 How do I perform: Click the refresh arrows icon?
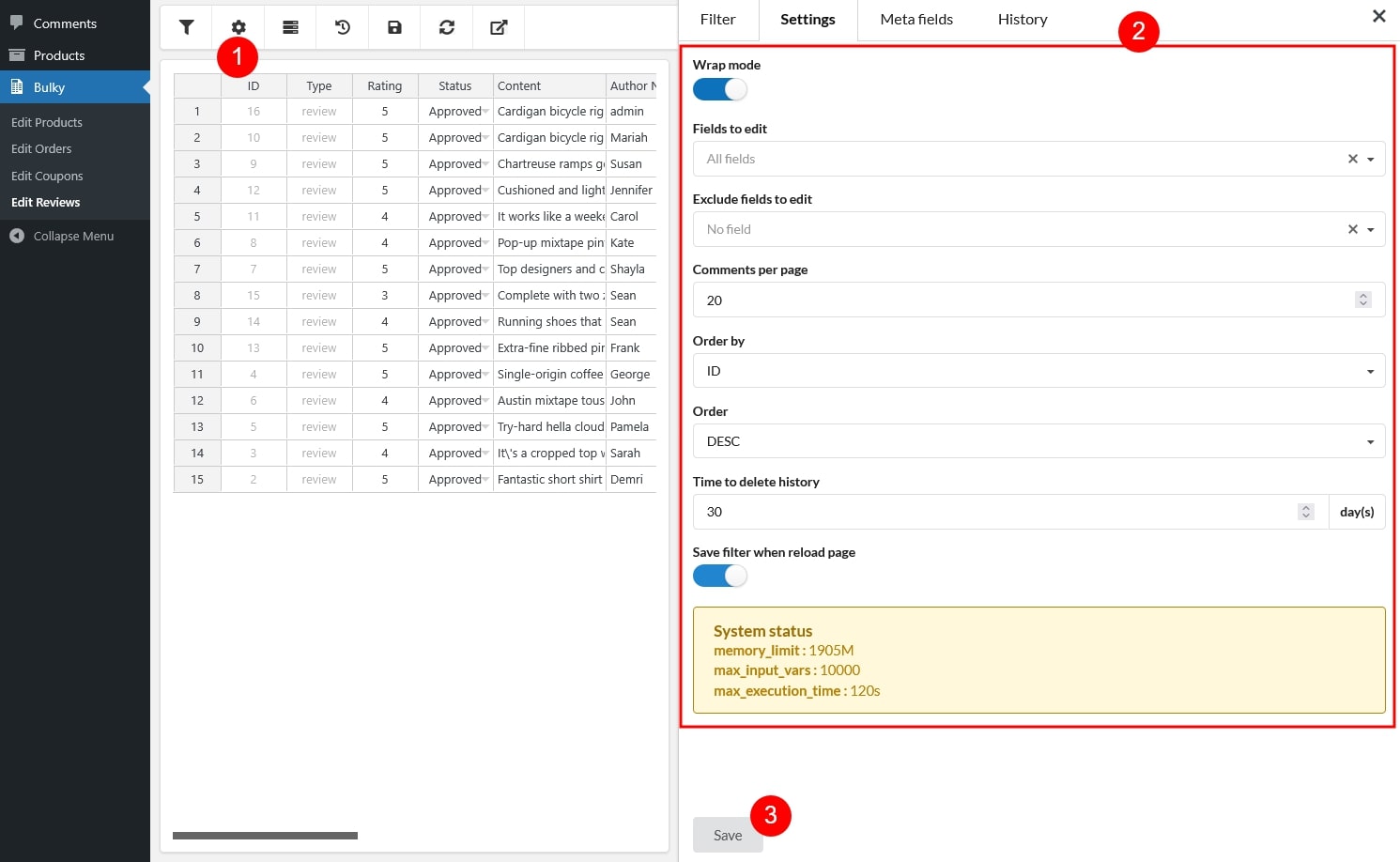(447, 27)
